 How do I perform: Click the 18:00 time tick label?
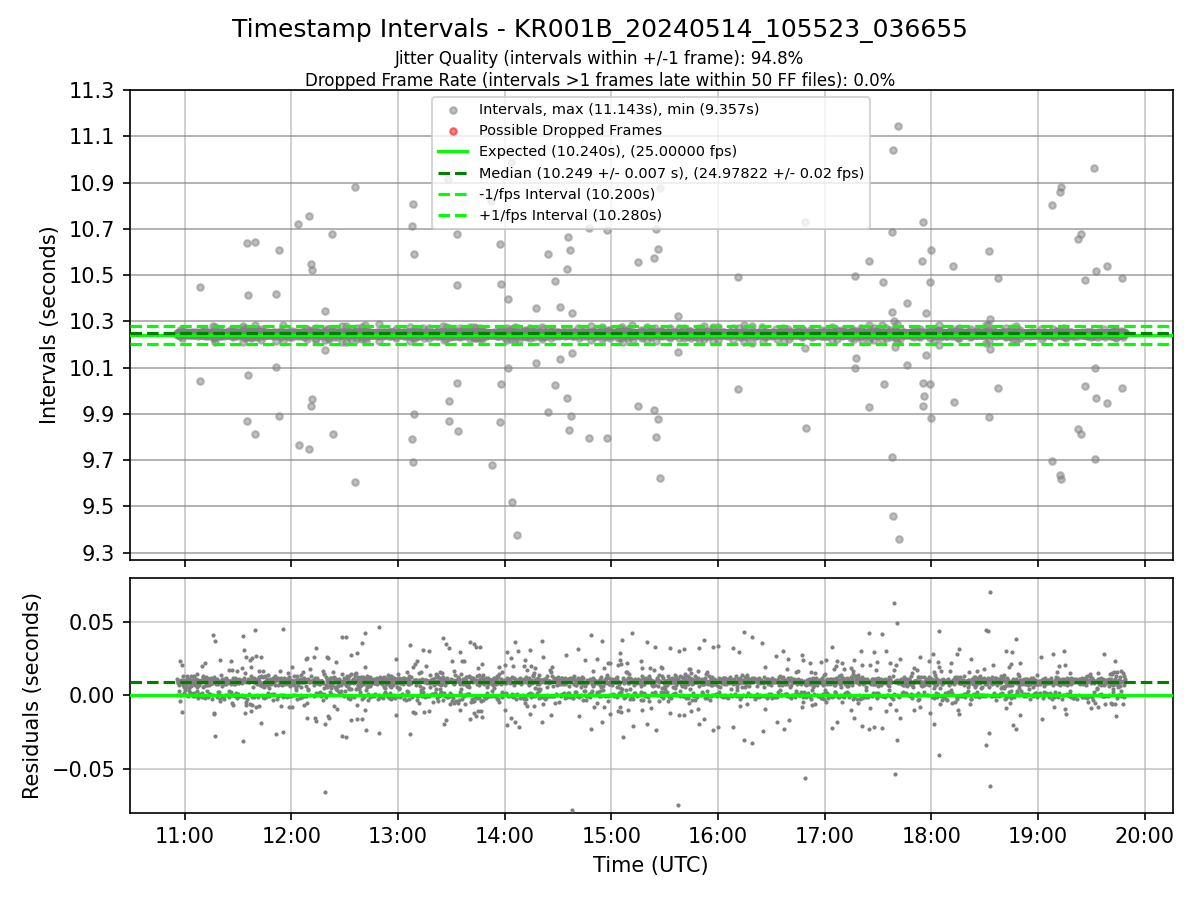(x=931, y=834)
